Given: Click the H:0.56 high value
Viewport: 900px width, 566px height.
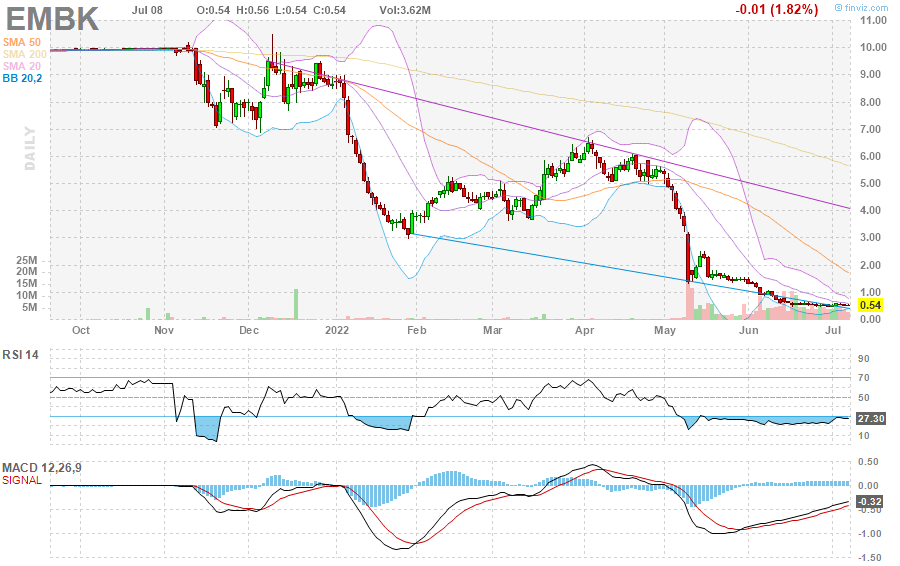Looking at the screenshot, I should coord(253,10).
